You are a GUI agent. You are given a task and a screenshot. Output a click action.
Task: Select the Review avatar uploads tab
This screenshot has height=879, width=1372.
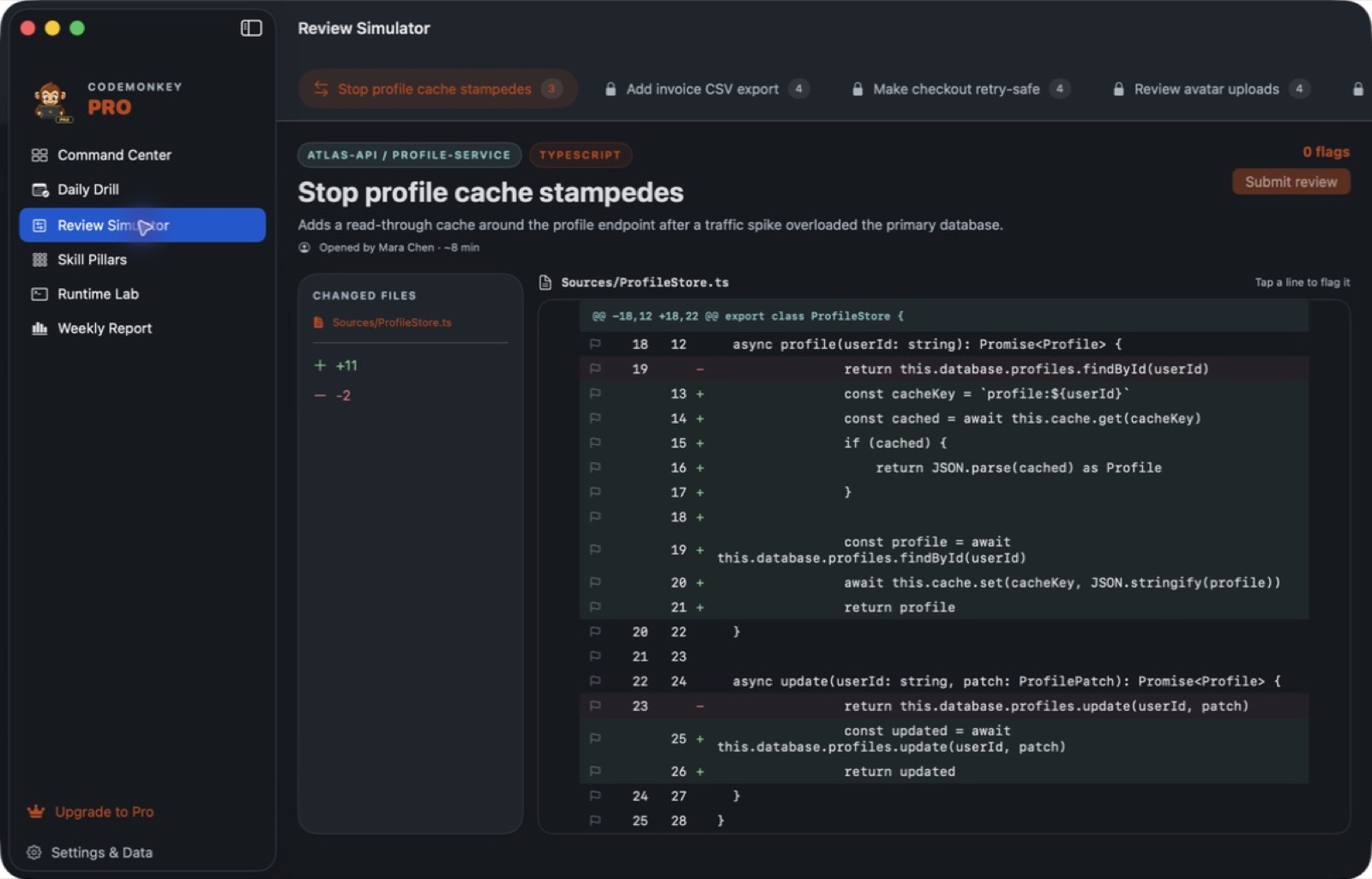[1210, 89]
